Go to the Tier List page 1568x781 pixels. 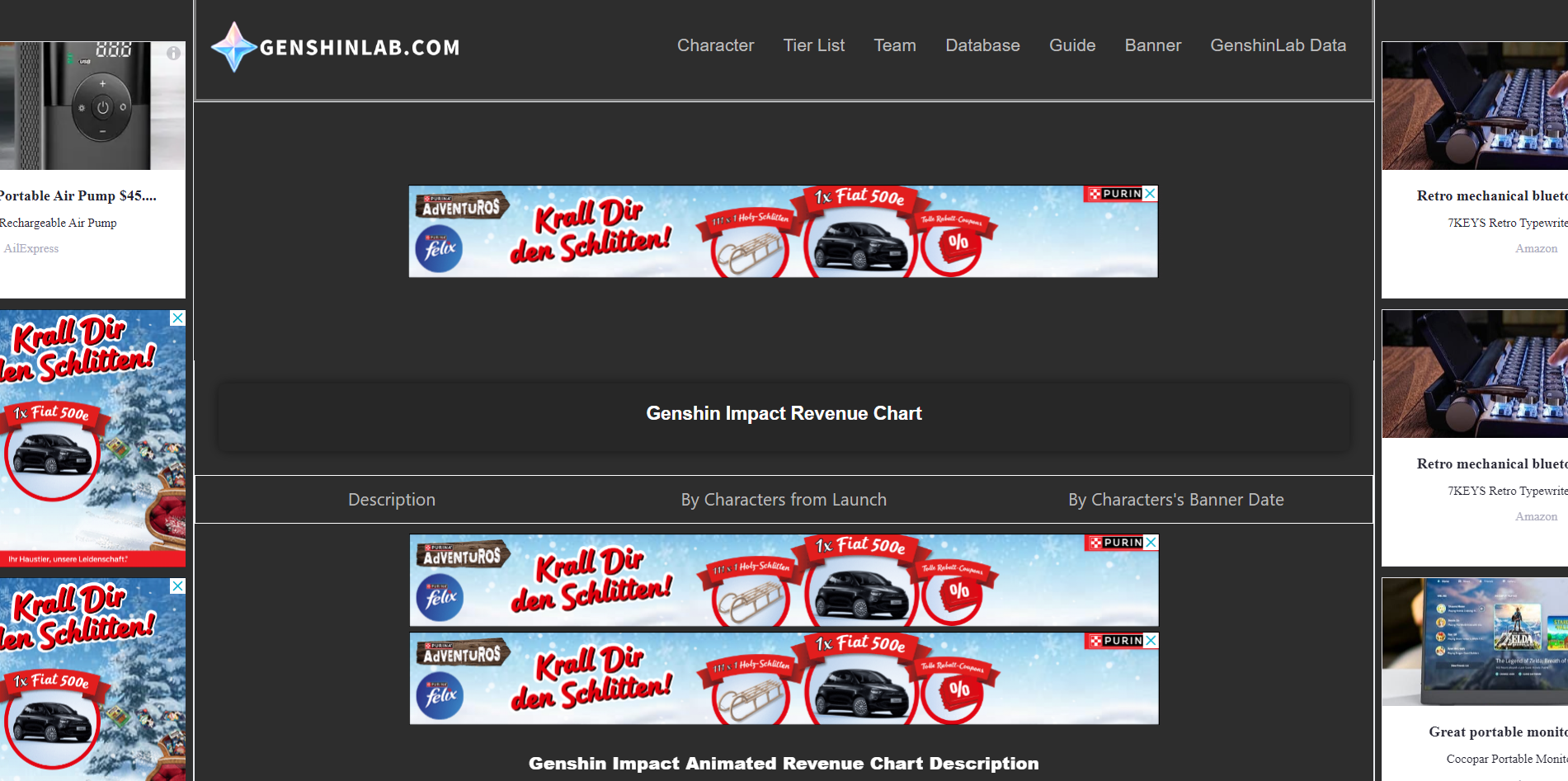(x=814, y=45)
